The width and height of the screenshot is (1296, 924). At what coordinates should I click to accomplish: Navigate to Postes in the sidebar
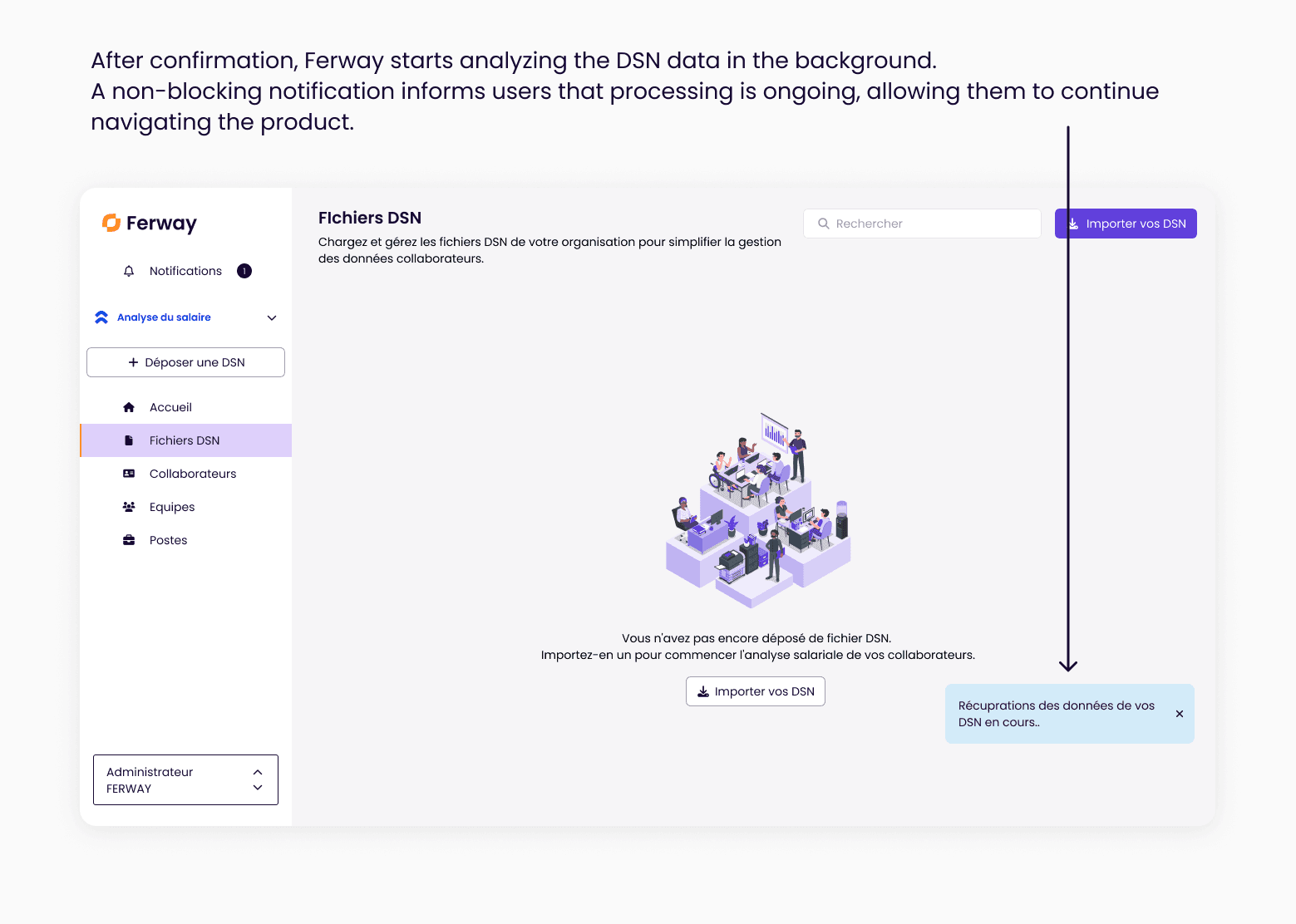[186, 540]
